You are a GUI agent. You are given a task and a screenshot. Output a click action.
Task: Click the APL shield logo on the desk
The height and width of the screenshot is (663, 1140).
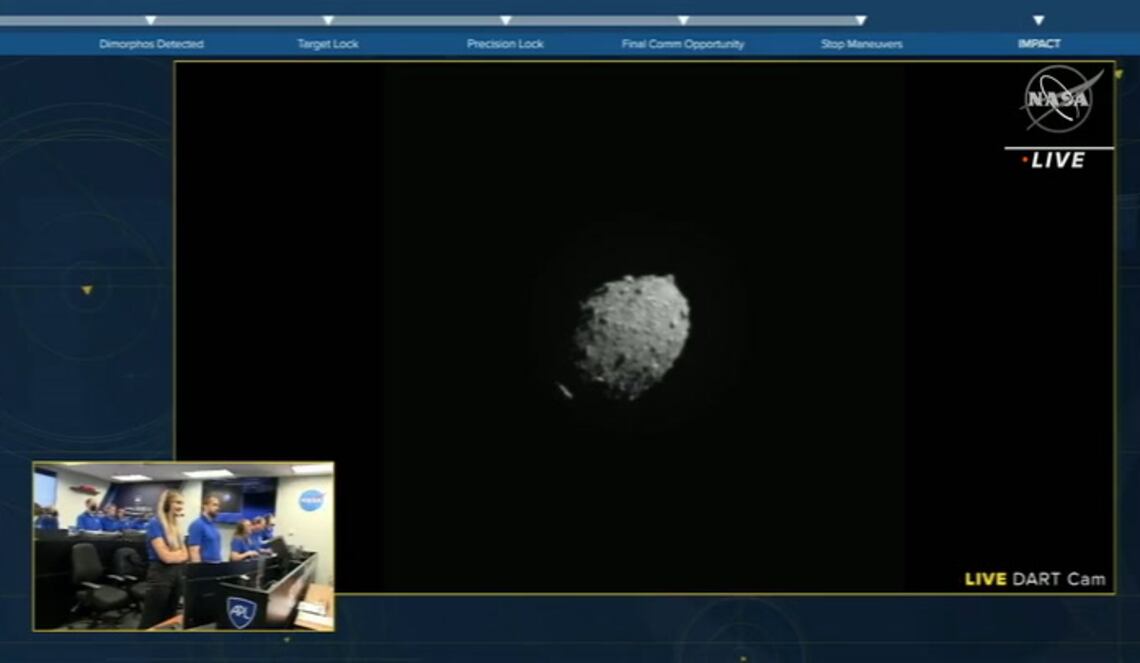pos(240,611)
